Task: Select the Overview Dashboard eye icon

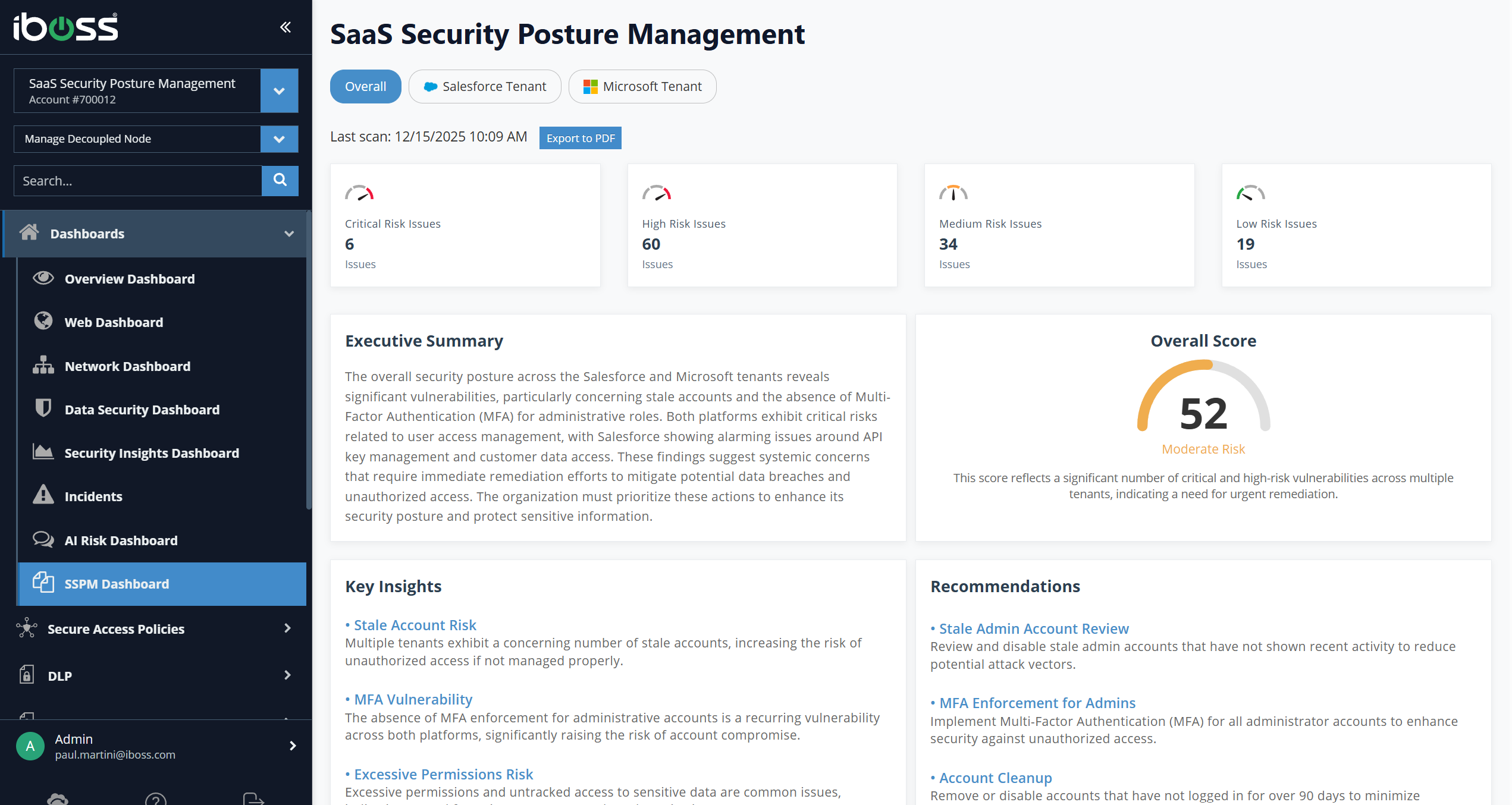Action: pos(43,278)
